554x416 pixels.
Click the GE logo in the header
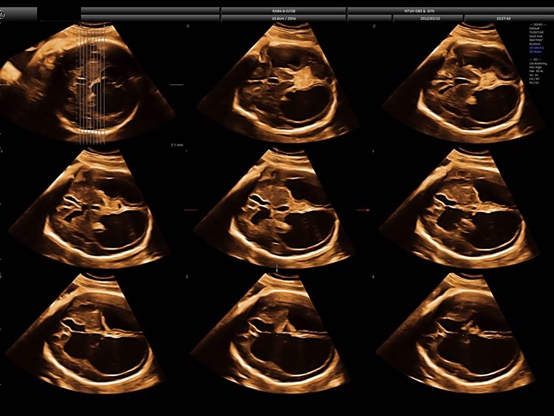point(2,14)
